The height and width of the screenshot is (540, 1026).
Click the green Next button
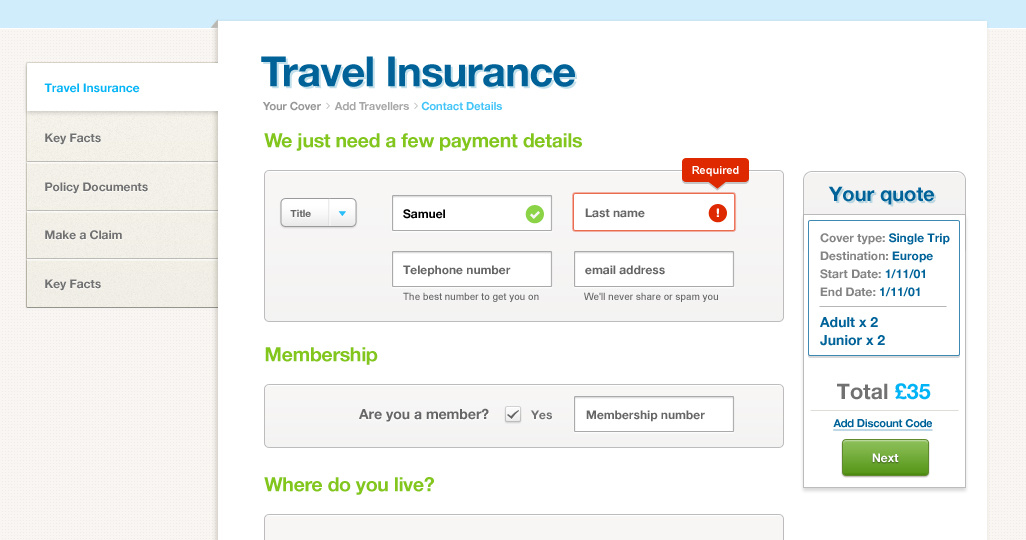click(885, 458)
